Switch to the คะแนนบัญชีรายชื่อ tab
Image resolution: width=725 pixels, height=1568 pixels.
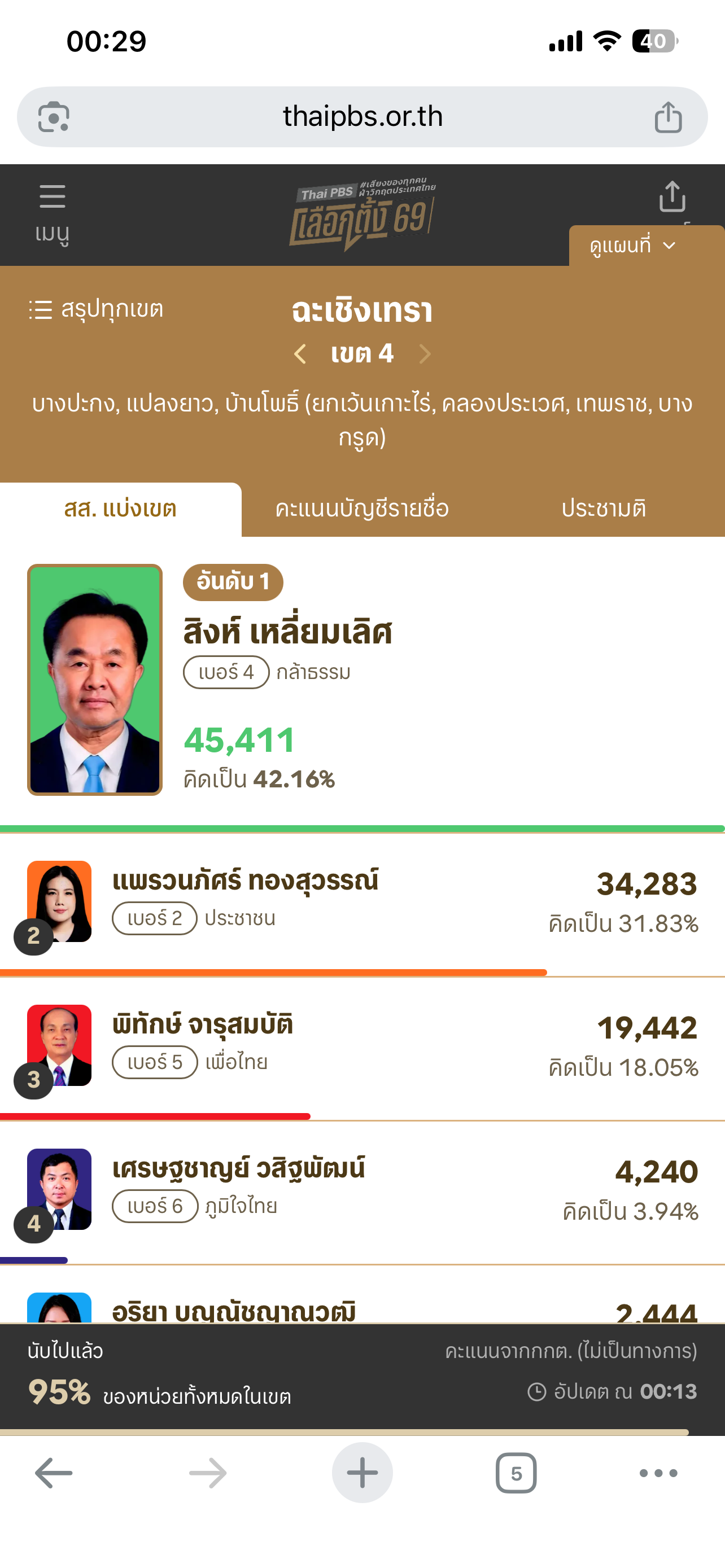(361, 509)
